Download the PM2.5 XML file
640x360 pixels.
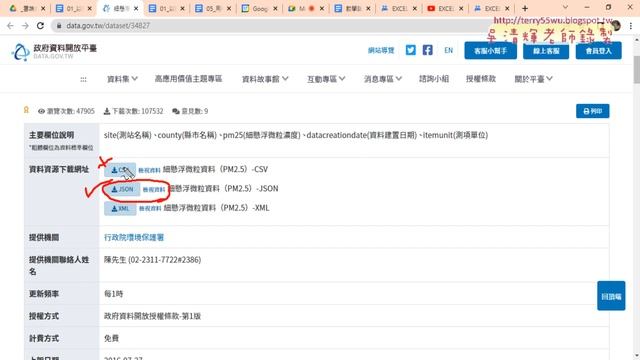point(120,209)
